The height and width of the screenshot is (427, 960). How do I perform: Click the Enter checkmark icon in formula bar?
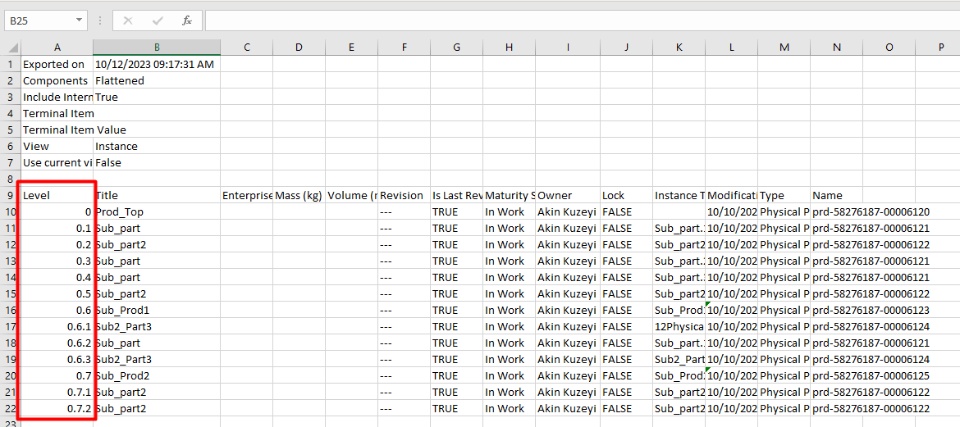coord(157,20)
